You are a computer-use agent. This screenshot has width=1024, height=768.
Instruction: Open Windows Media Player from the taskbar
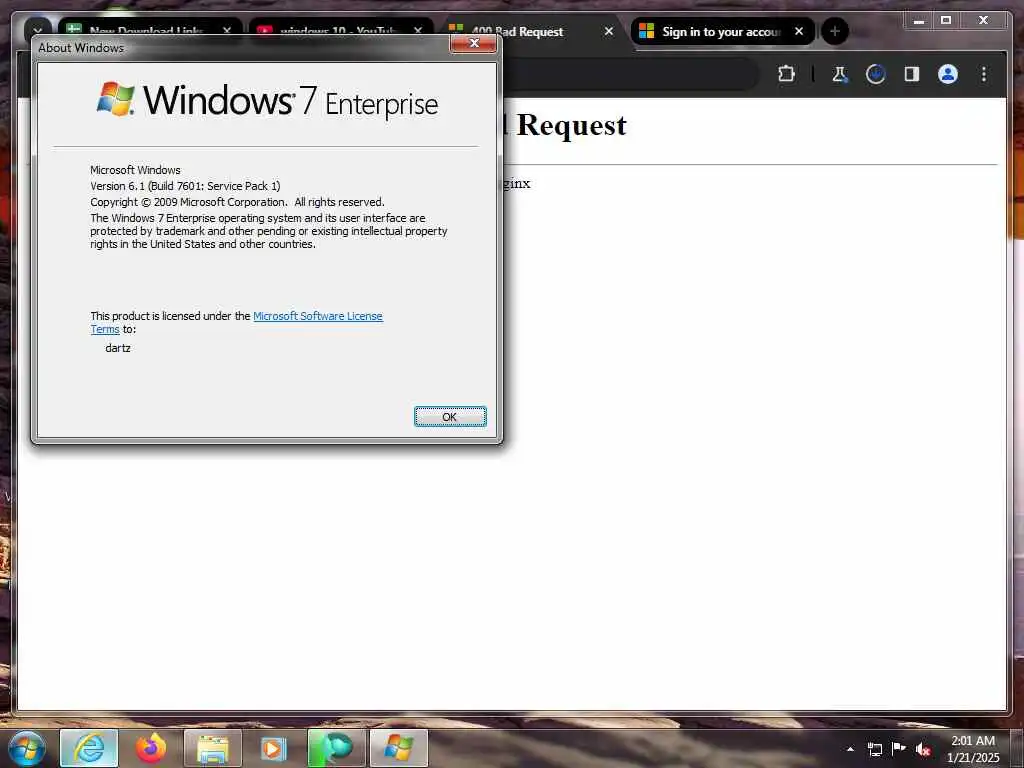(274, 748)
